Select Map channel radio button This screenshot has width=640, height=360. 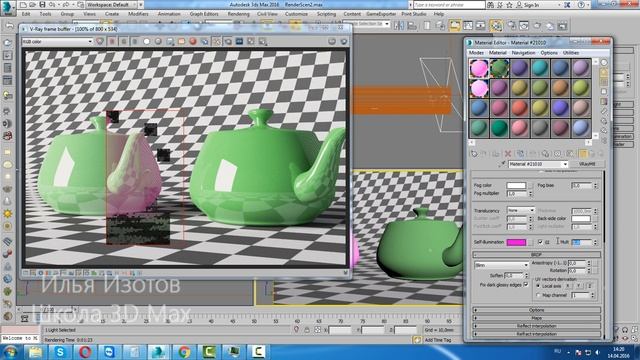pyautogui.click(x=538, y=295)
